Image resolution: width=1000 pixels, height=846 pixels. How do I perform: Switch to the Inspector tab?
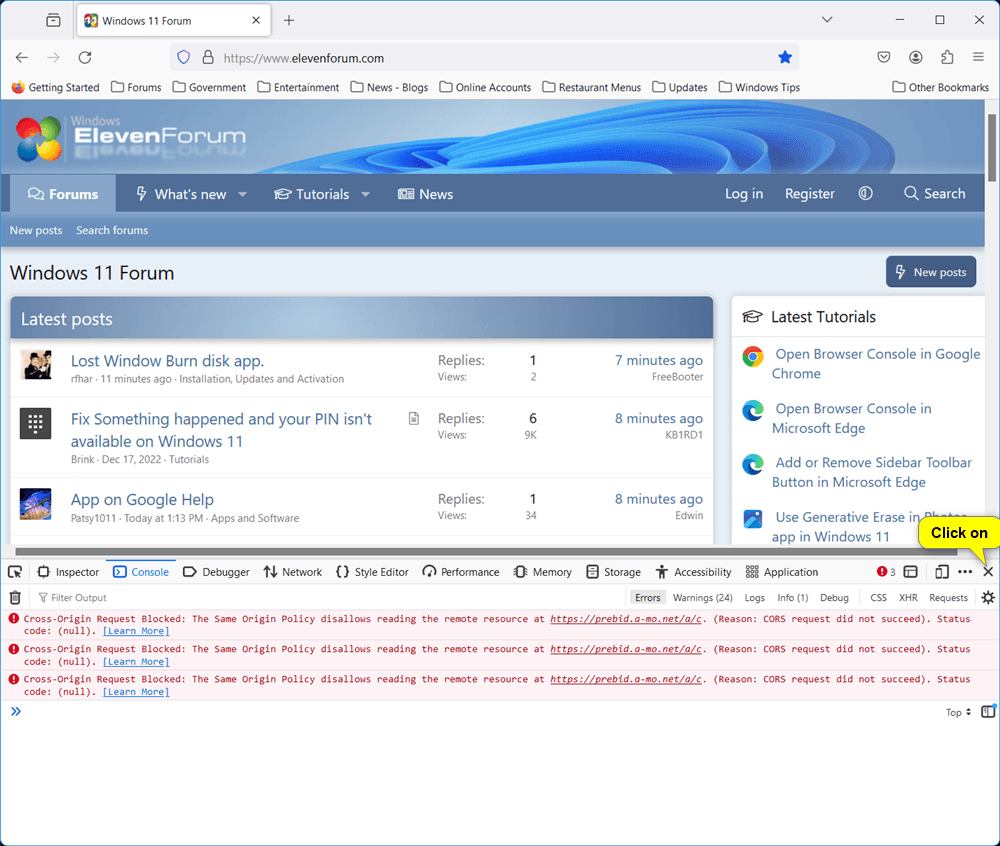68,572
